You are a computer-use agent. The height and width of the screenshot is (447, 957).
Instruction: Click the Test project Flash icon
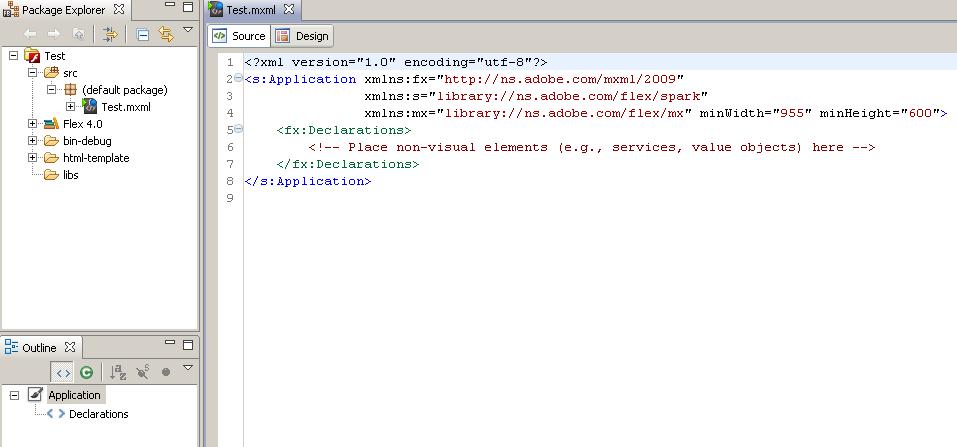coord(32,56)
